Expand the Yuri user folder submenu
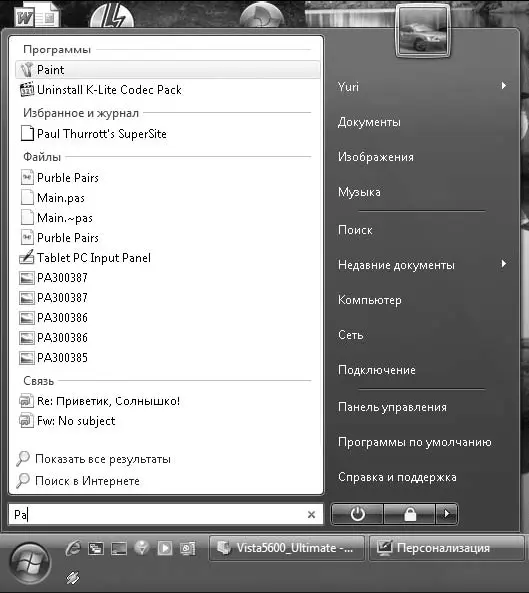The image size is (529, 593). [x=503, y=86]
